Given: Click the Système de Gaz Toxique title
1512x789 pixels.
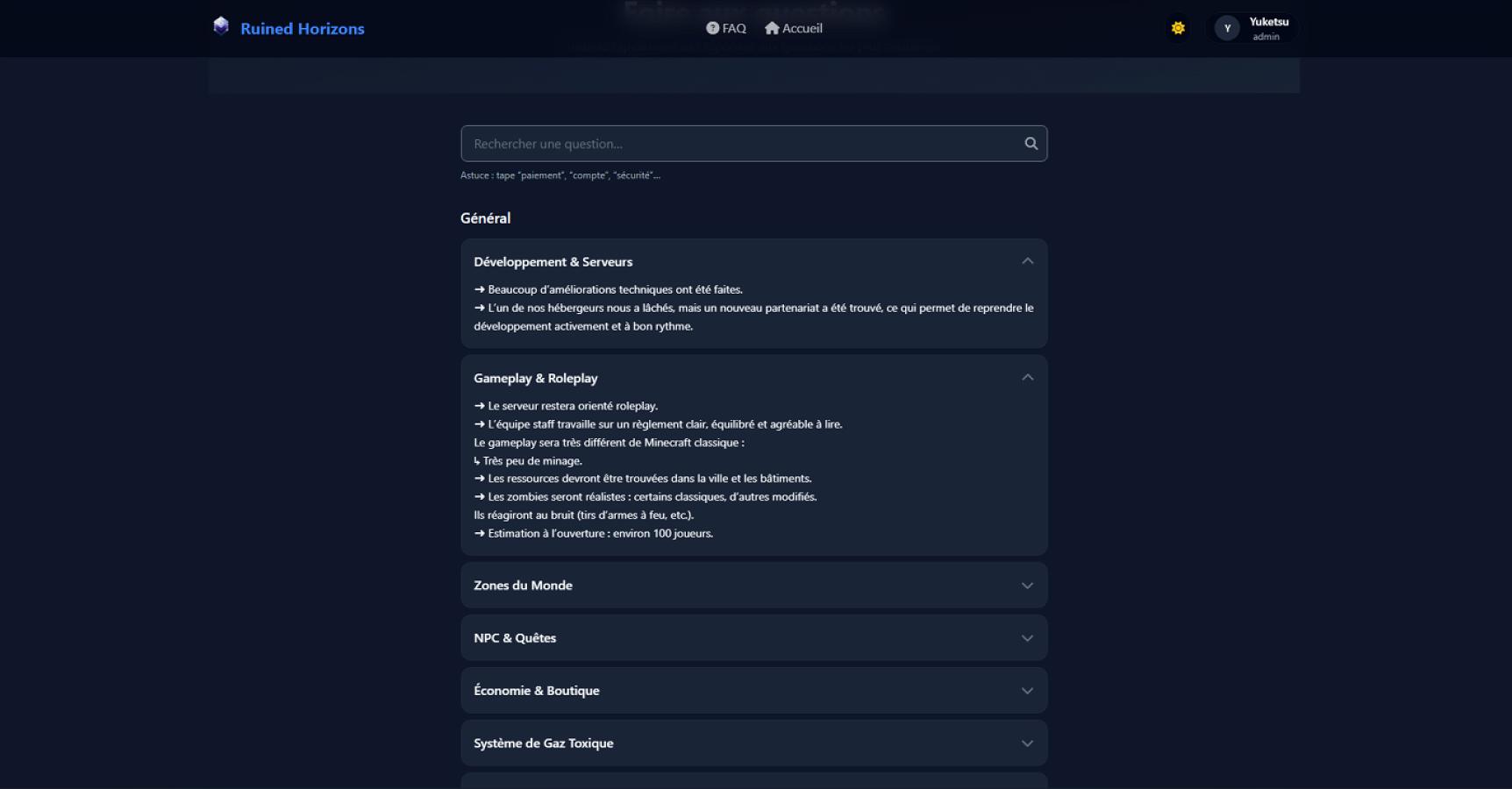Looking at the screenshot, I should point(543,743).
